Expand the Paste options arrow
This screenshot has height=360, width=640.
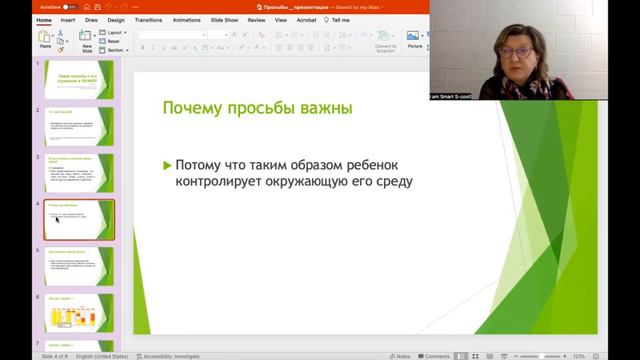click(53, 36)
